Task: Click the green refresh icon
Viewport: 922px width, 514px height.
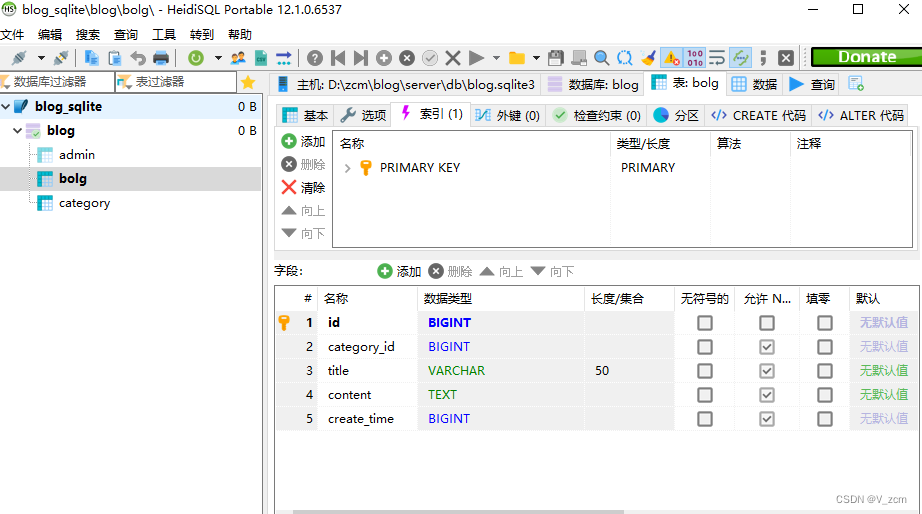Action: tap(196, 58)
